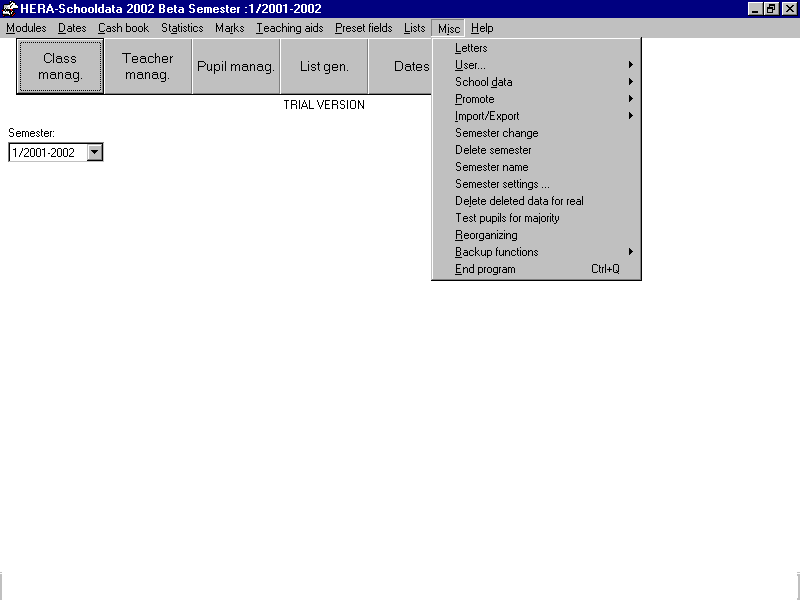Screen dimensions: 800x600
Task: Close the HERA-Schooldata window
Action: [x=789, y=9]
